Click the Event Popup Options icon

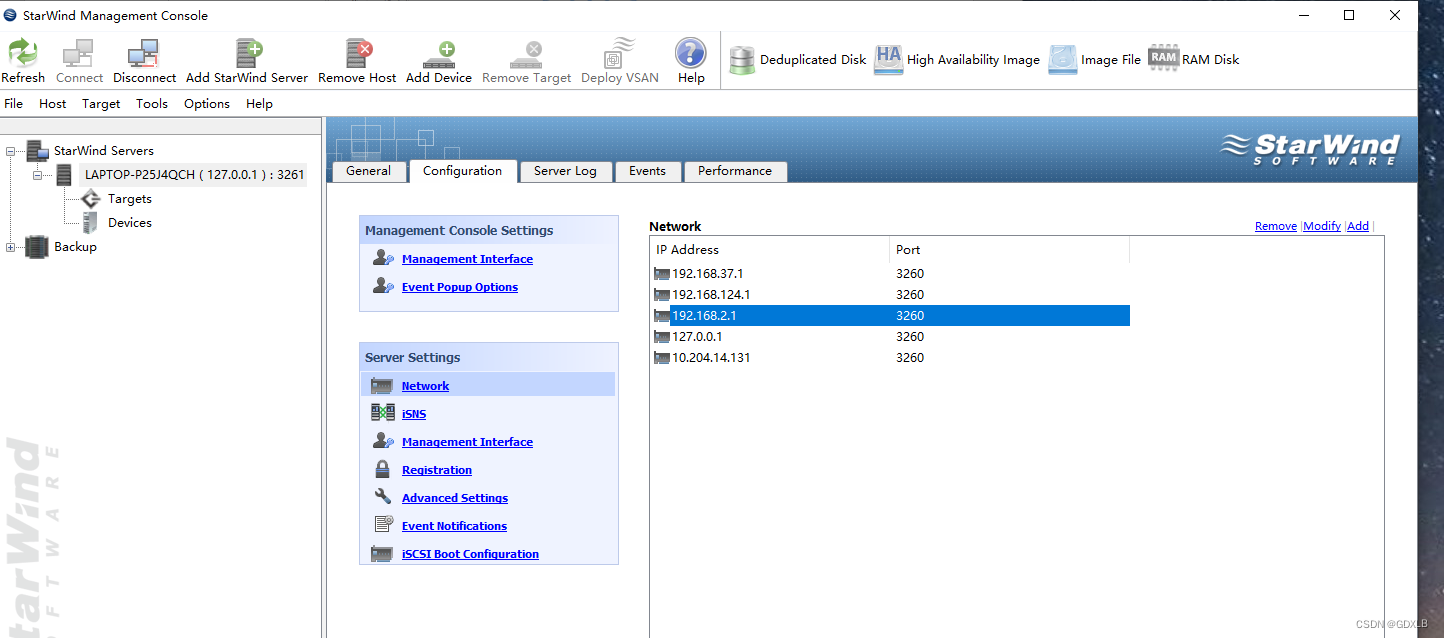pyautogui.click(x=383, y=286)
